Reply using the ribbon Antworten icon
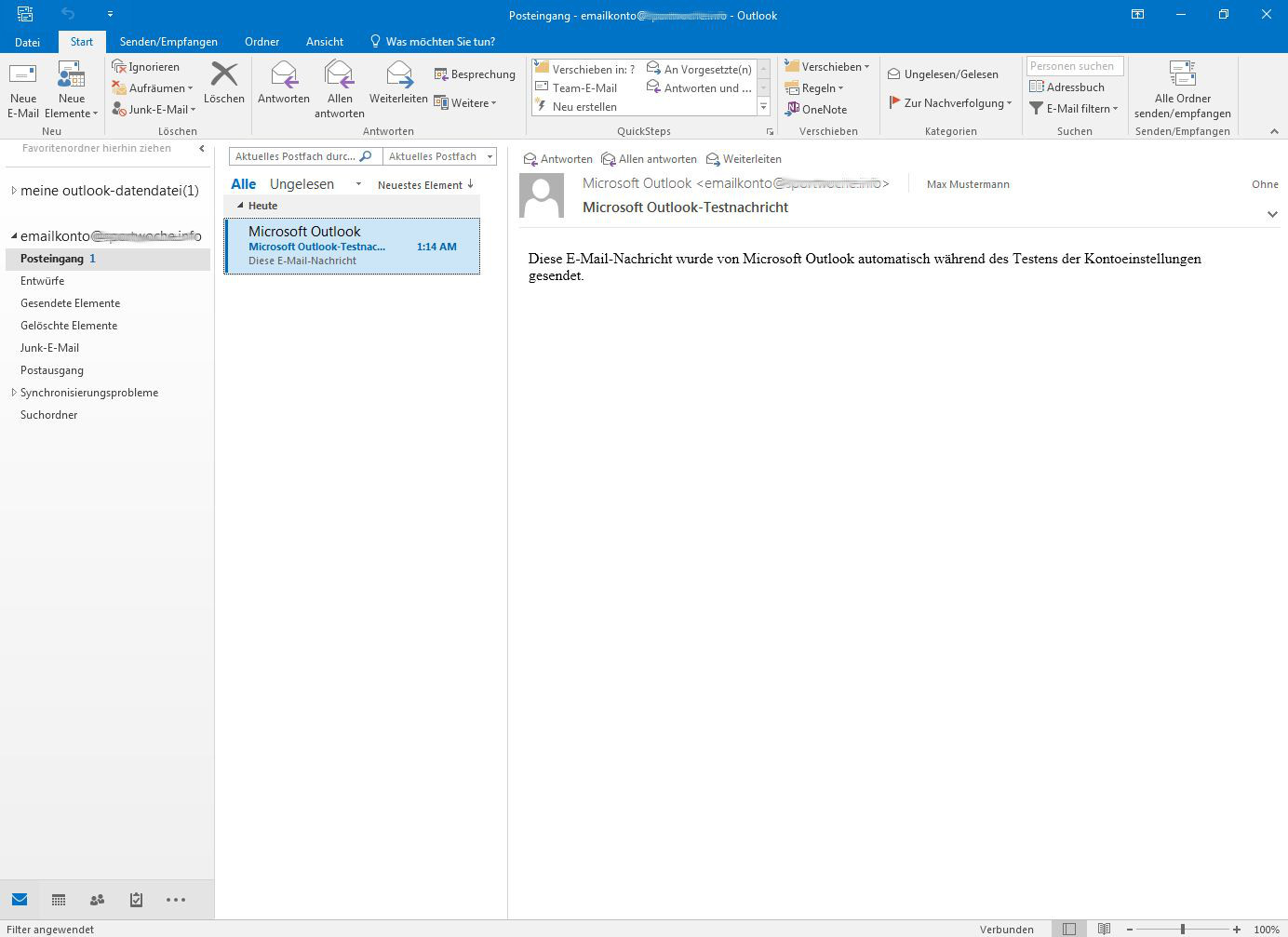The image size is (1288, 937). point(284,83)
